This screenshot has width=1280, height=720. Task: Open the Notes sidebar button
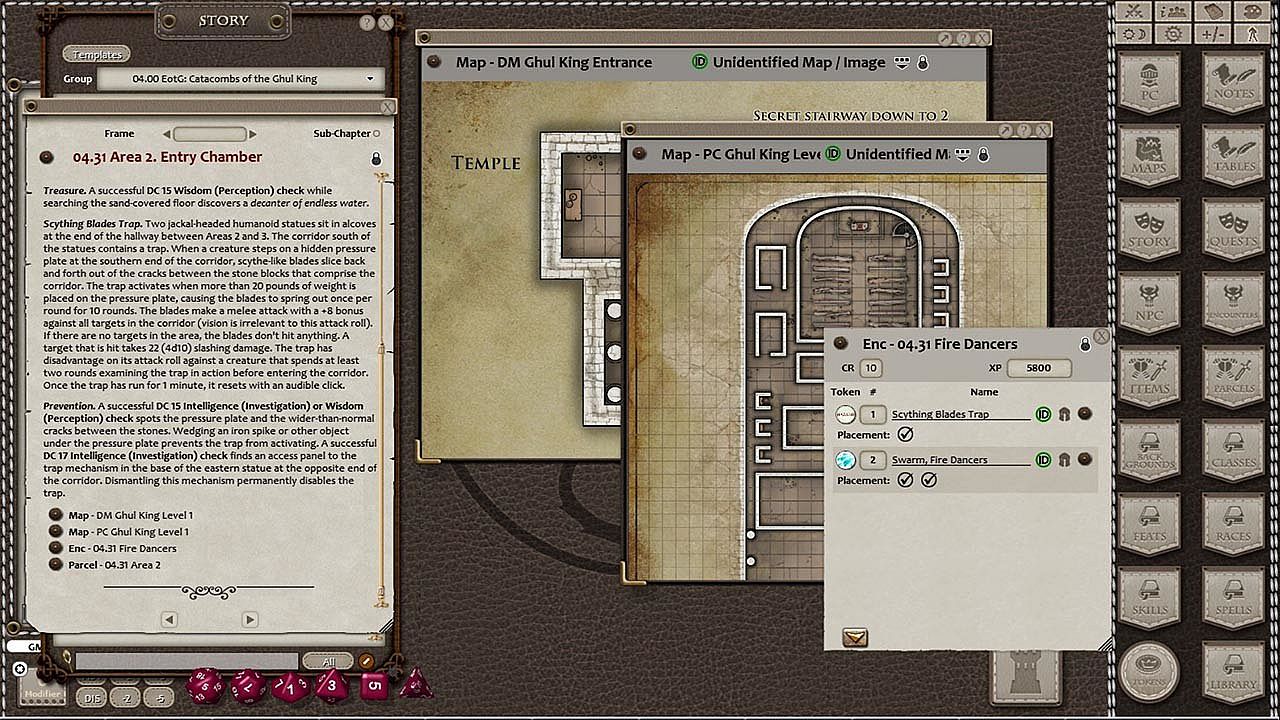point(1233,83)
